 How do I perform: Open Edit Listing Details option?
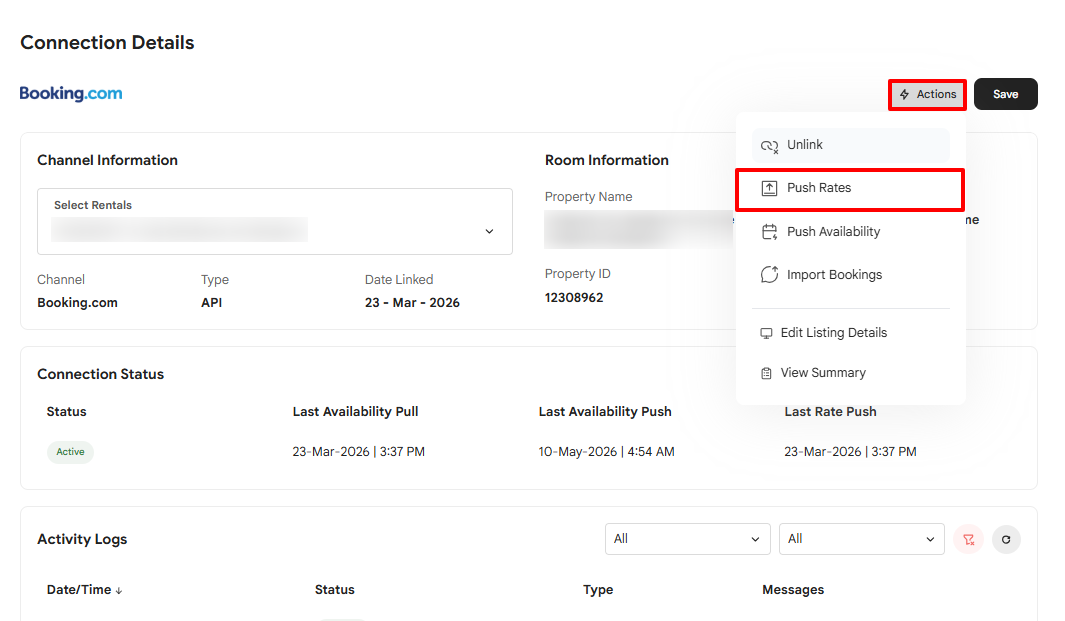point(850,332)
